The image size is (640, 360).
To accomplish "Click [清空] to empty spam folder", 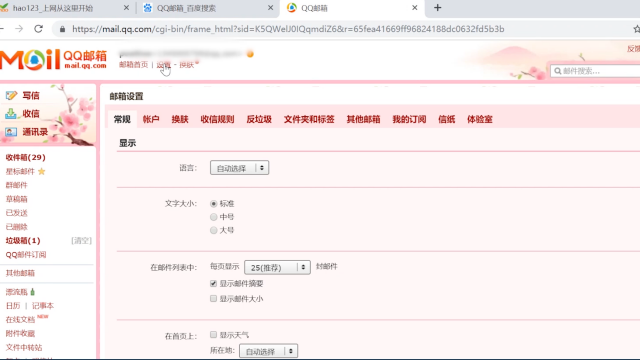I will [81, 241].
